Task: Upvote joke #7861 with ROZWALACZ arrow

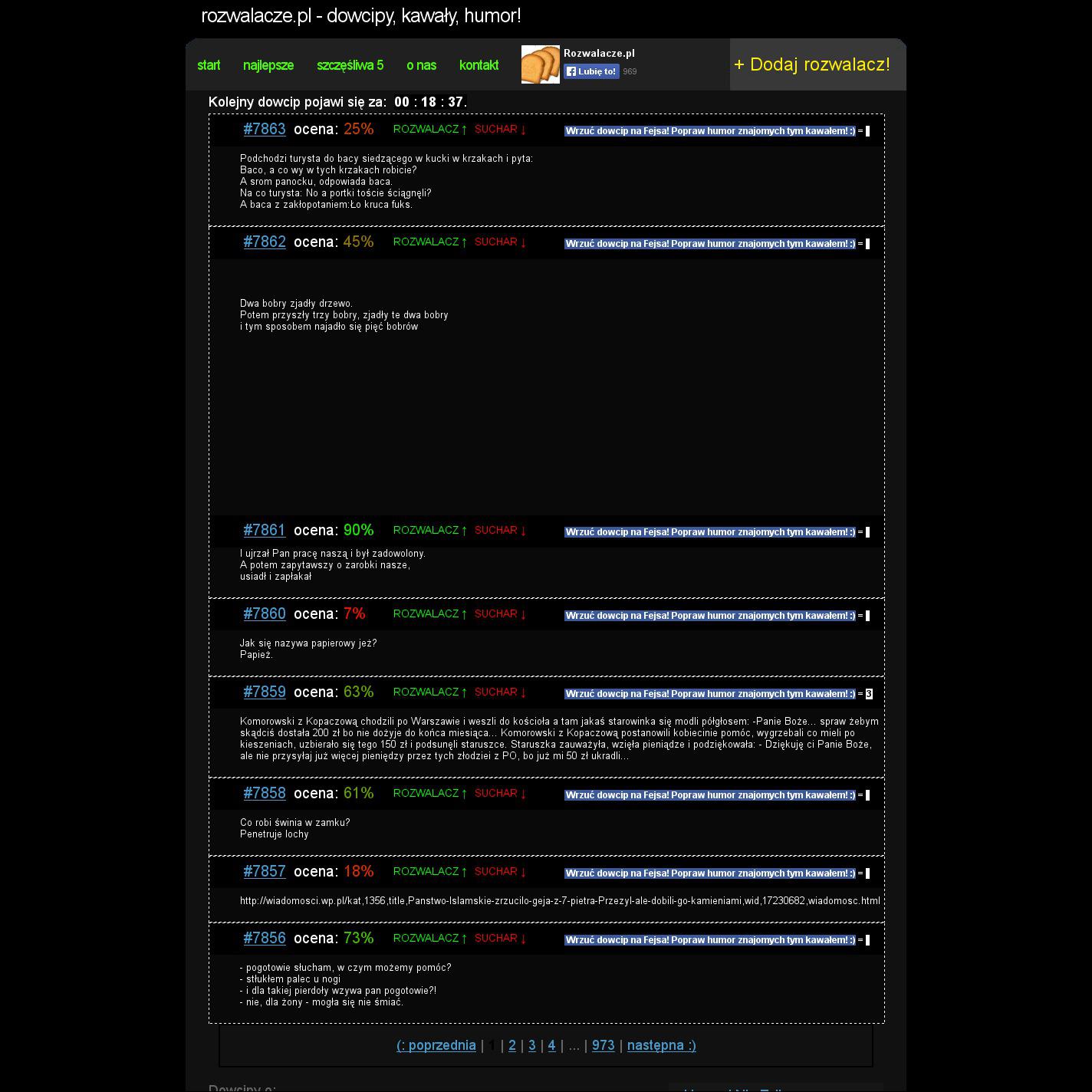Action: 429,531
